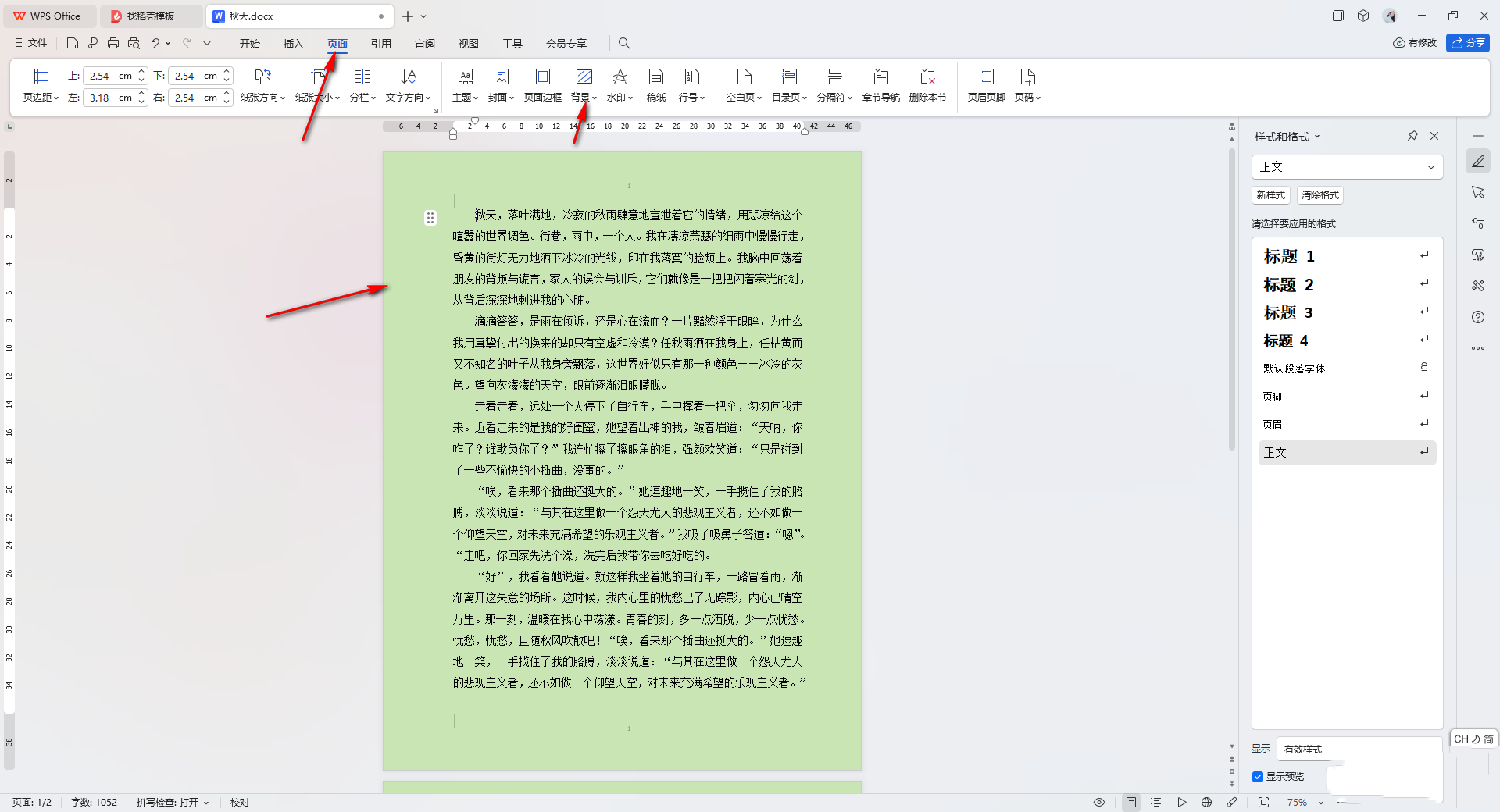Image resolution: width=1500 pixels, height=812 pixels.
Task: Open the 分隔符 breaks tool
Action: point(834,85)
